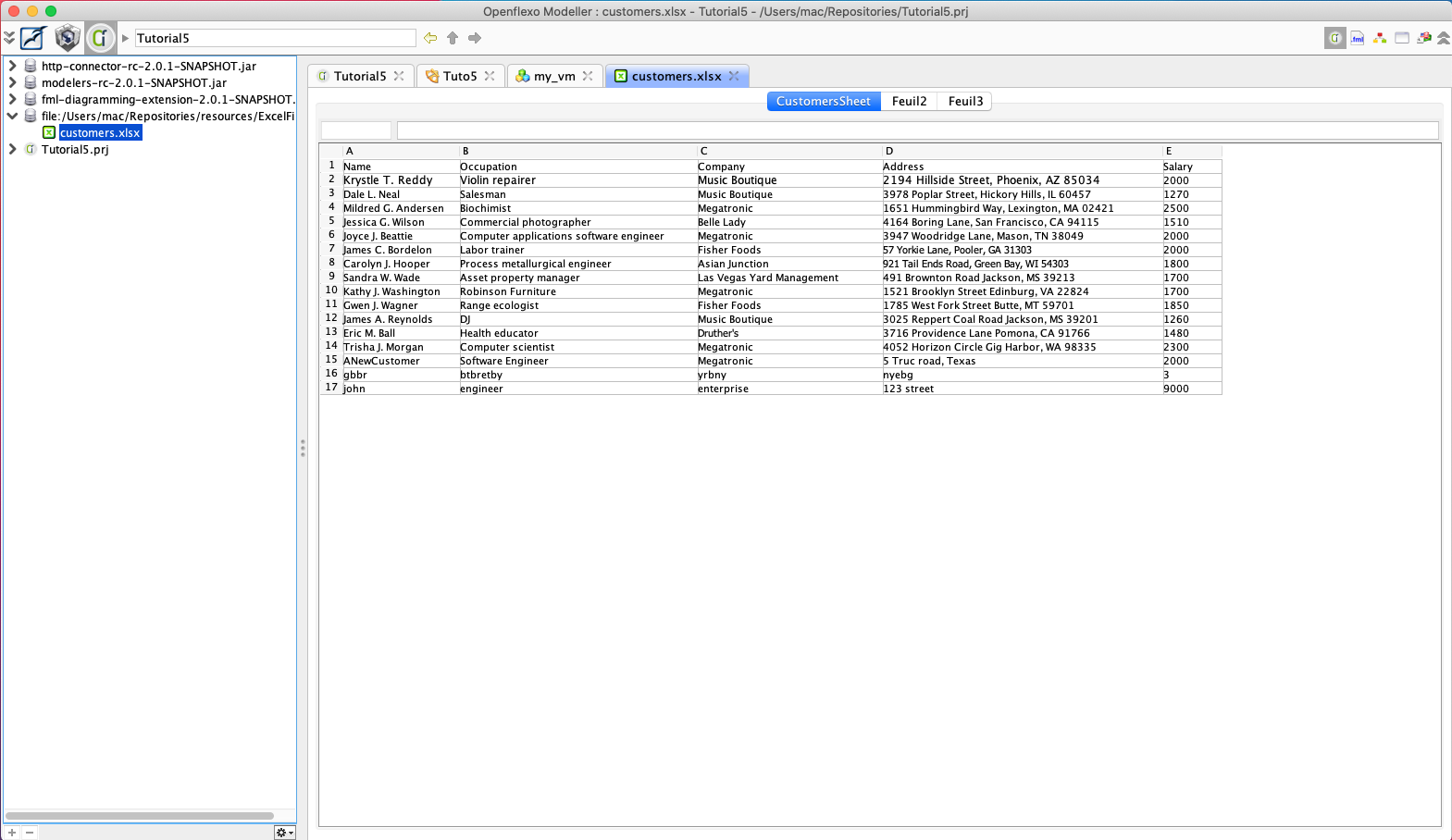This screenshot has width=1452, height=840.
Task: Open the flags localization perspective icon
Action: coord(1424,38)
